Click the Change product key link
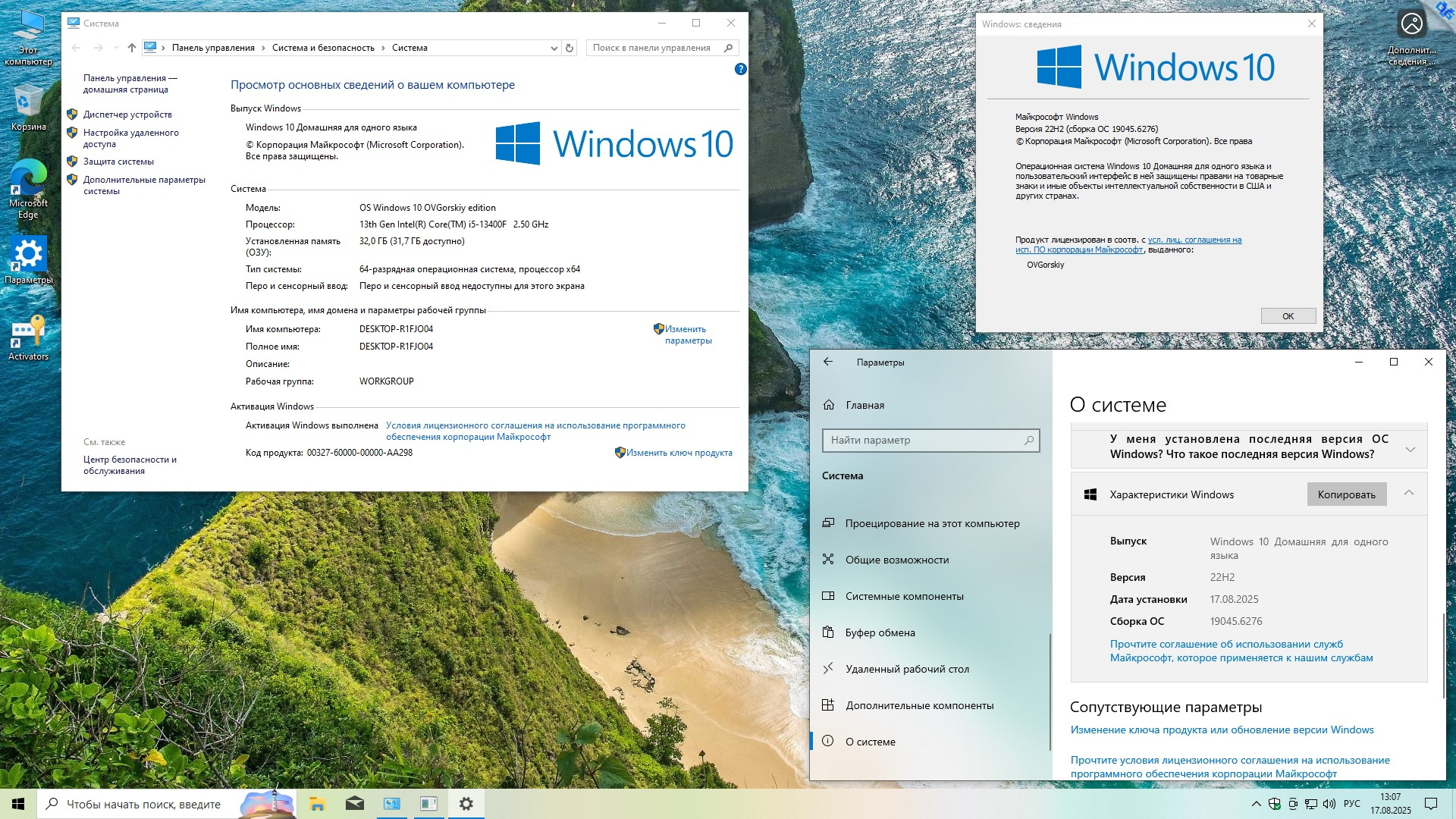Viewport: 1456px width, 819px height. 679,453
